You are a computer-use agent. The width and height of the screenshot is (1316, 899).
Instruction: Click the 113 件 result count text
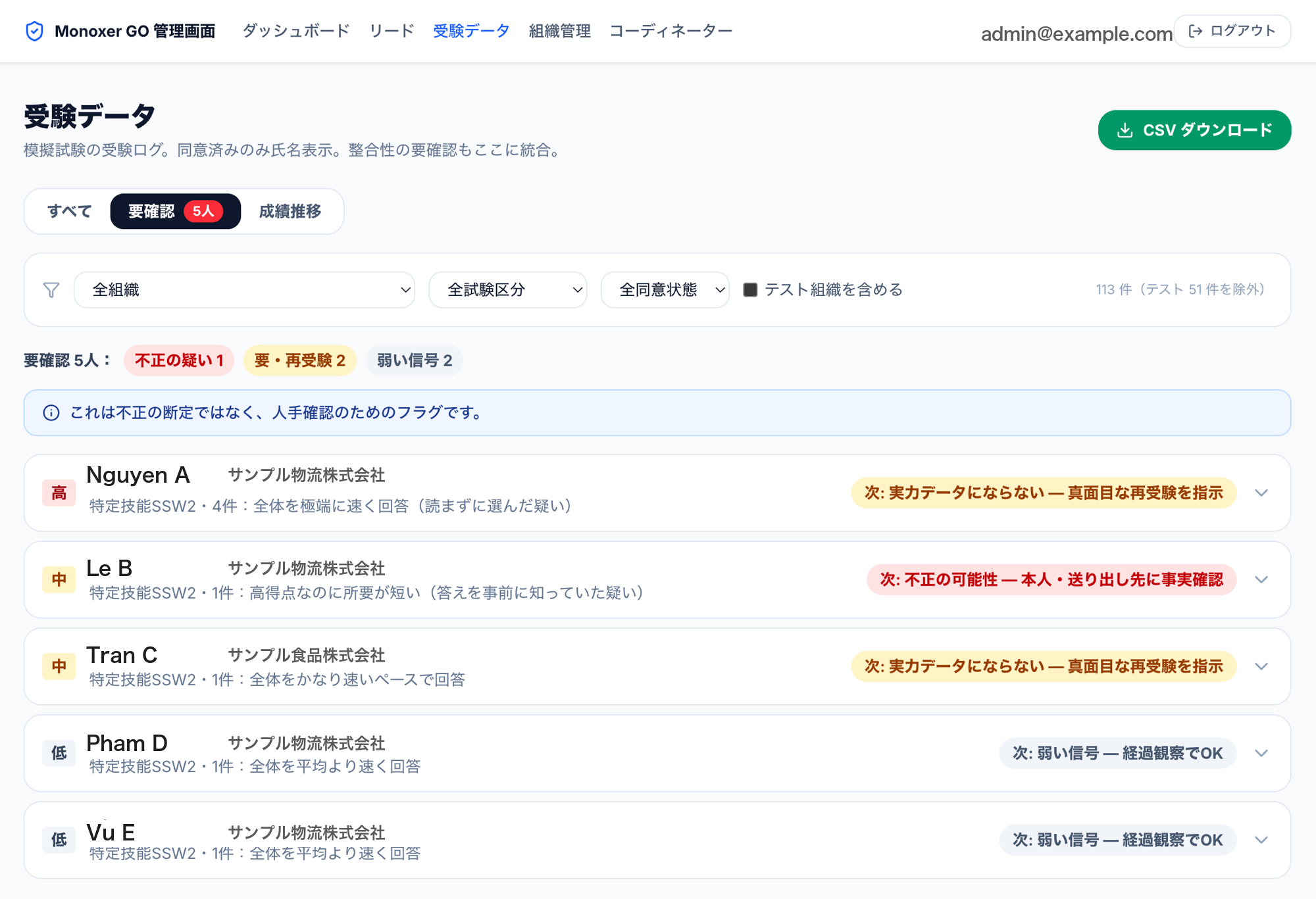pos(1180,289)
